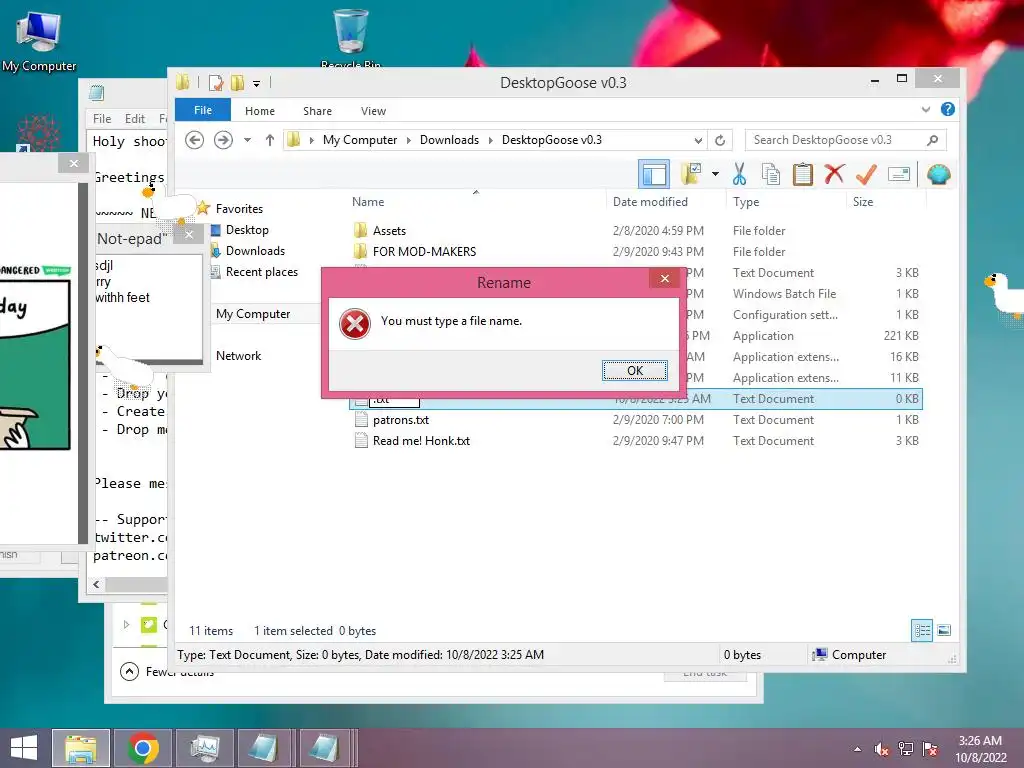
Task: Click Downloads in the address breadcrumb
Action: point(449,140)
